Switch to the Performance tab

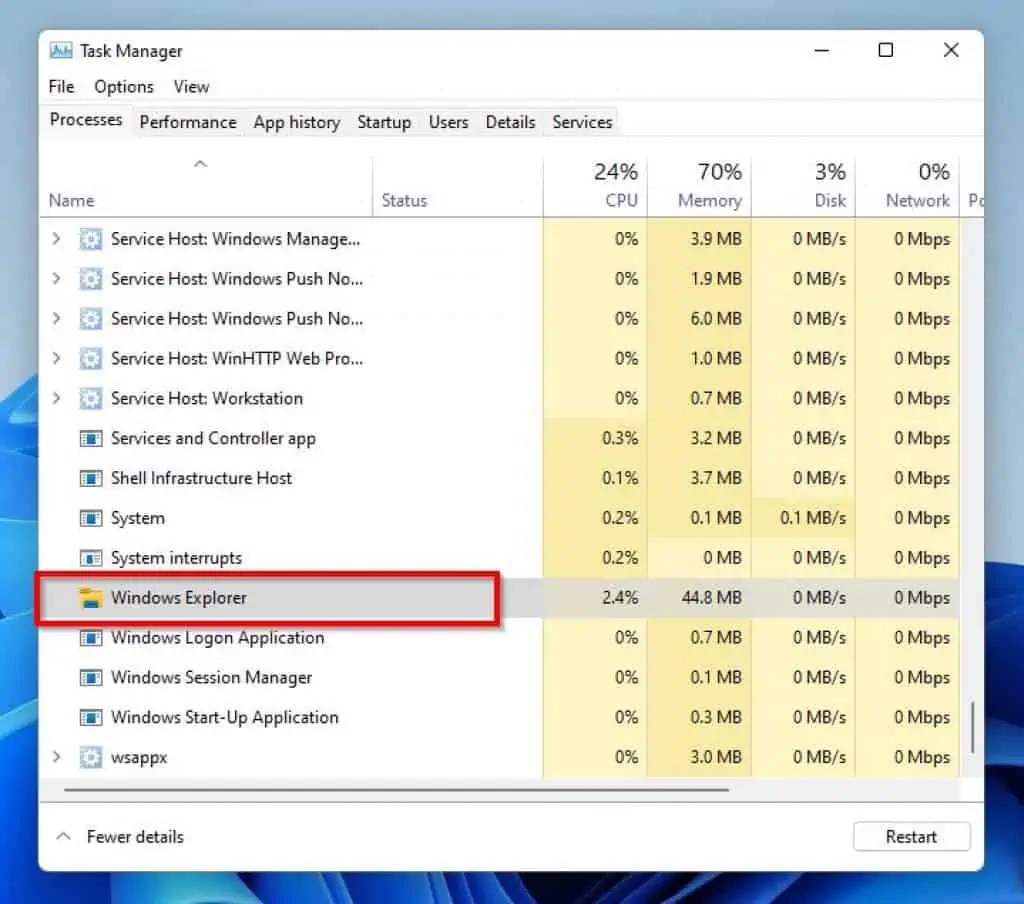pyautogui.click(x=188, y=121)
